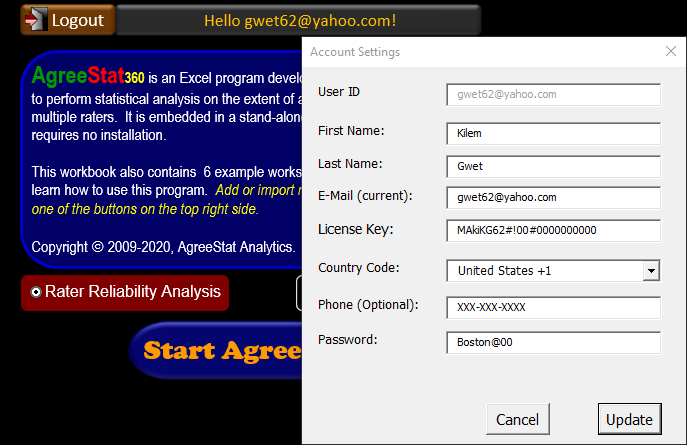The width and height of the screenshot is (687, 445).
Task: Click the E-Mail (current) label
Action: tap(365, 196)
